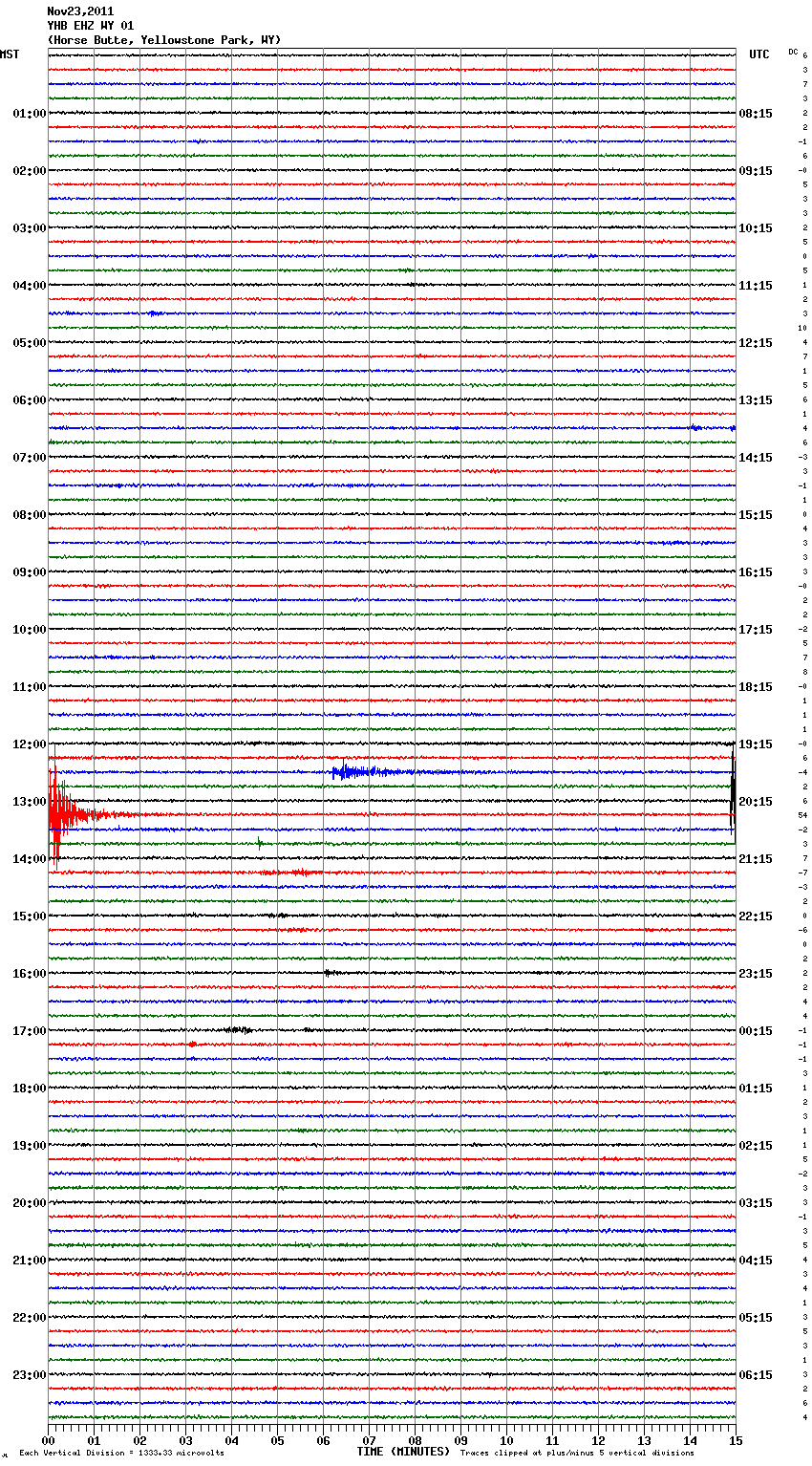Select the "19:00" MST time label
Screen dimensions: 812x1466
pyautogui.click(x=30, y=1146)
